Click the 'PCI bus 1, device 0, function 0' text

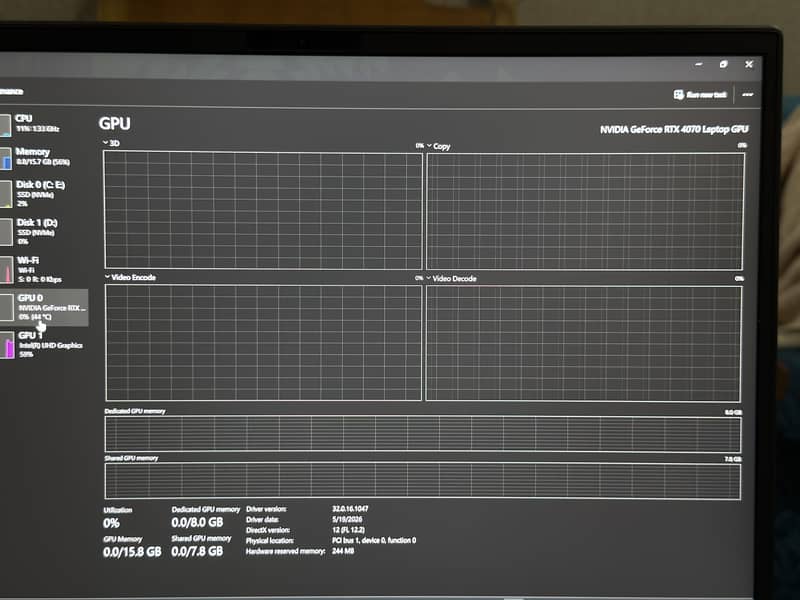(374, 540)
